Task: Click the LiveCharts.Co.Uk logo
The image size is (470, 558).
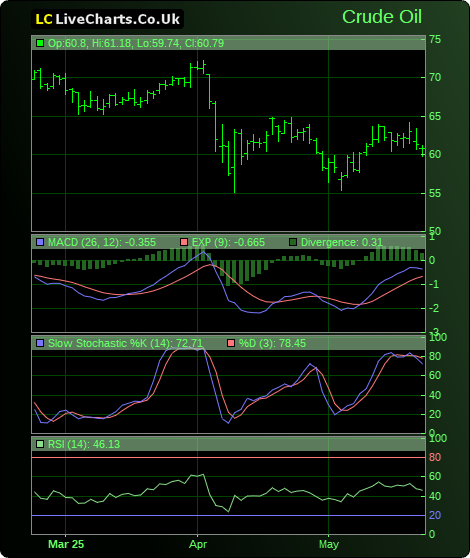Action: click(x=107, y=19)
